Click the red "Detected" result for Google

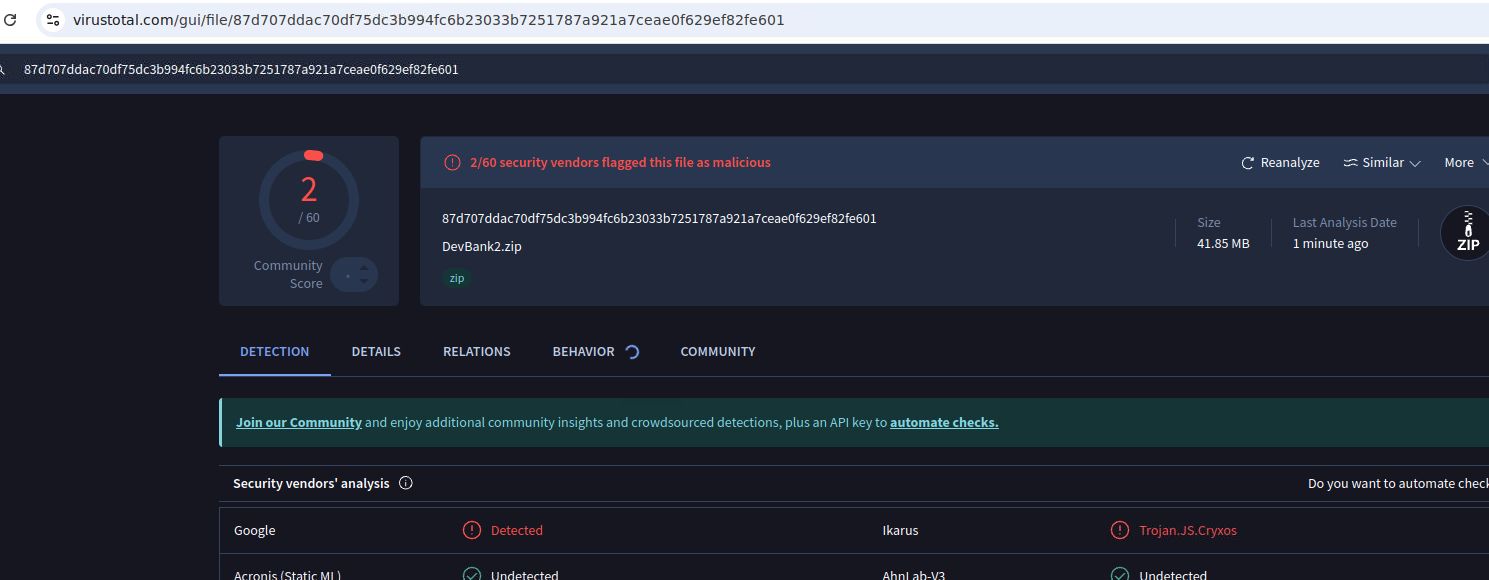pos(517,530)
